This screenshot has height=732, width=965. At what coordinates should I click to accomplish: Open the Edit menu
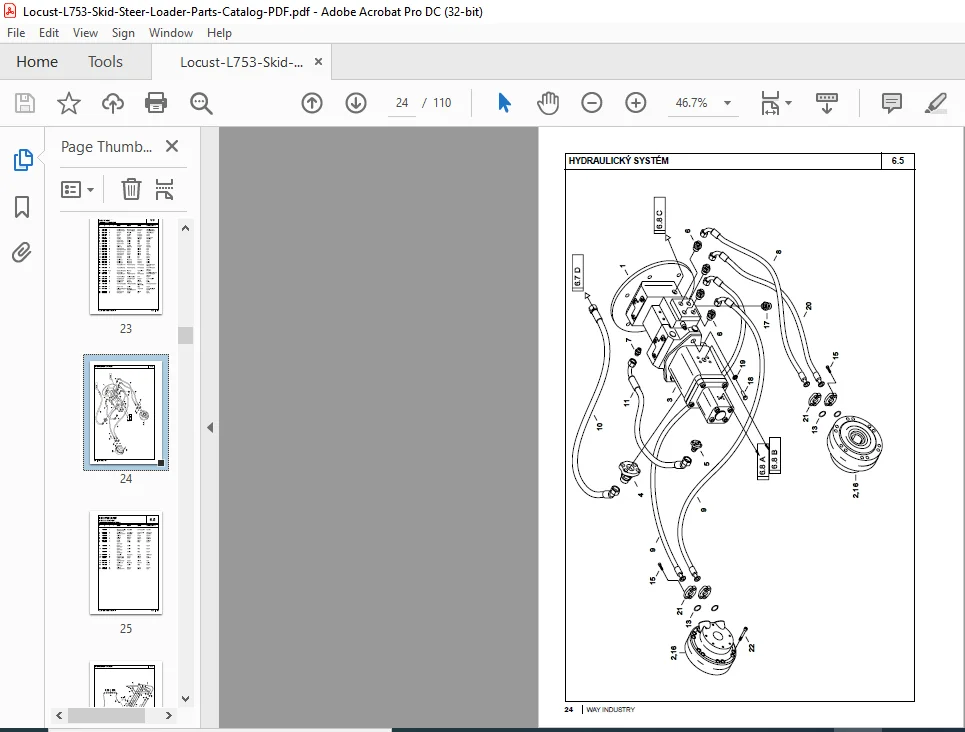[x=49, y=33]
